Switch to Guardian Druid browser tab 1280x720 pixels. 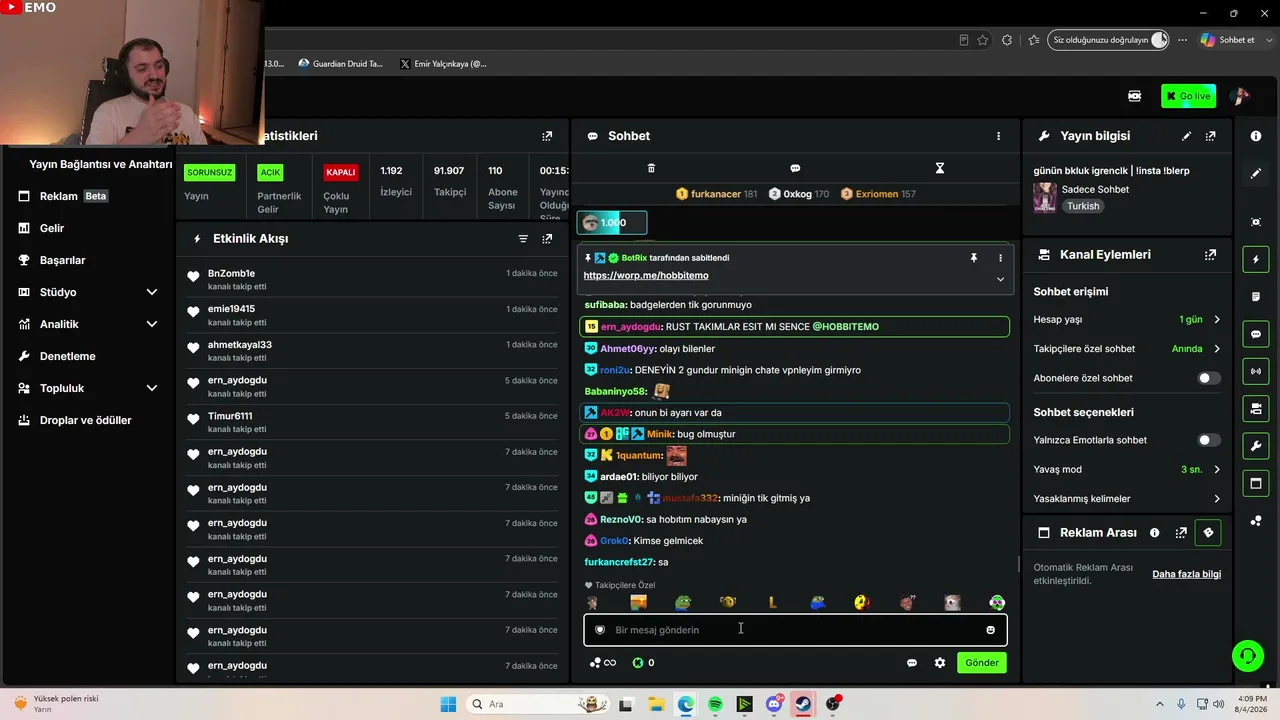pyautogui.click(x=340, y=63)
